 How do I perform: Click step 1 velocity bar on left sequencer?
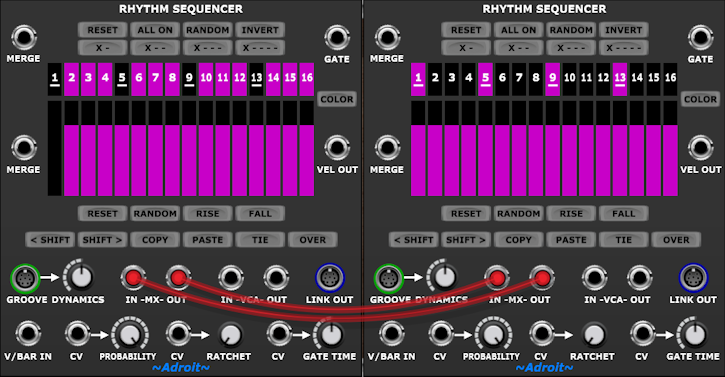click(55, 148)
